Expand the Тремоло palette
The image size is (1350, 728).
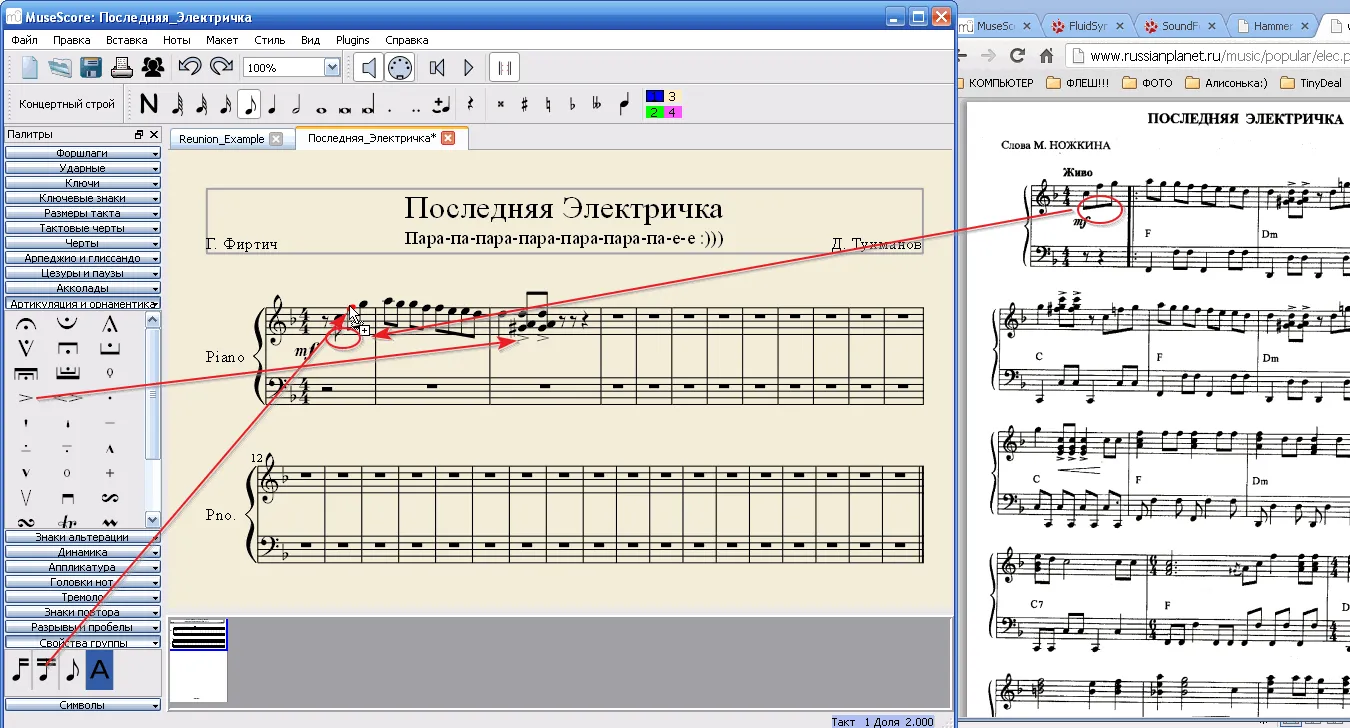(x=83, y=597)
